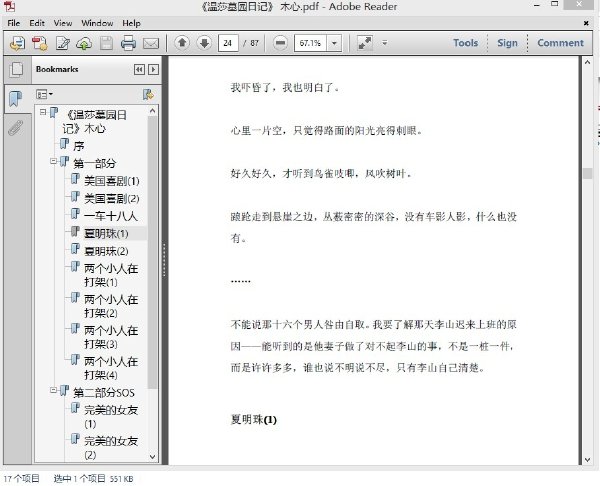Screen dimensions: 600x486
Task: Print the document using printer icon
Action: pos(128,43)
